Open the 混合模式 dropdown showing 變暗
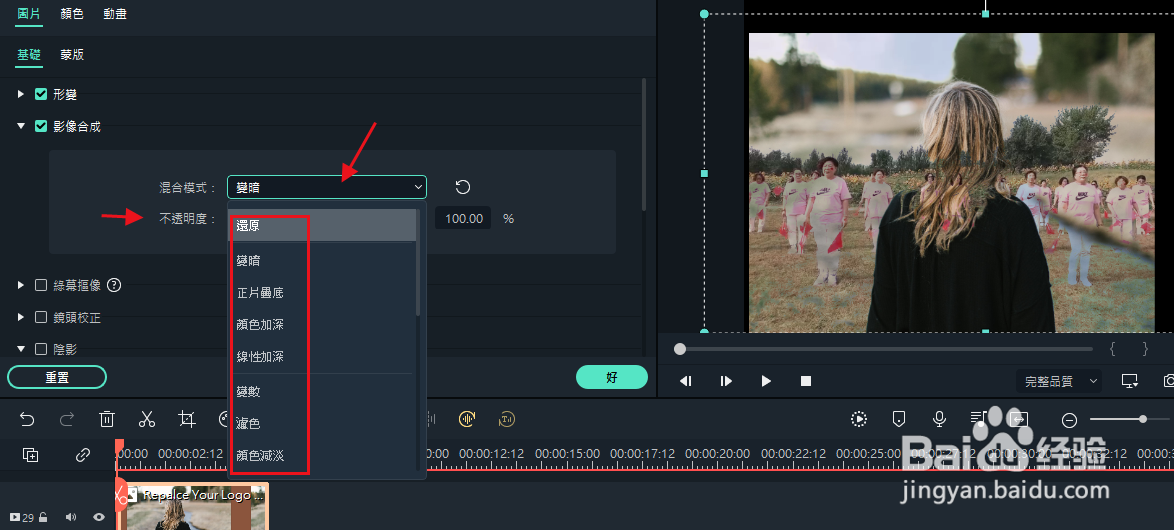This screenshot has height=530, width=1174. 327,186
